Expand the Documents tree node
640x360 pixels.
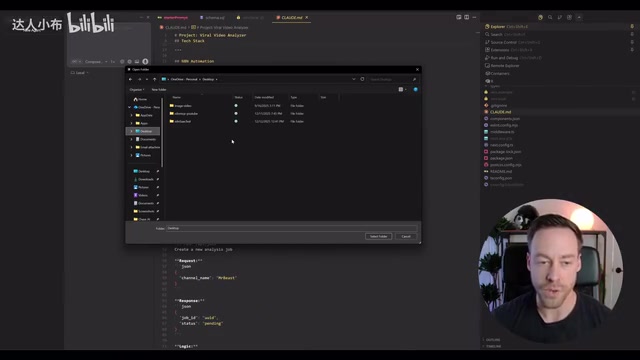tap(131, 139)
